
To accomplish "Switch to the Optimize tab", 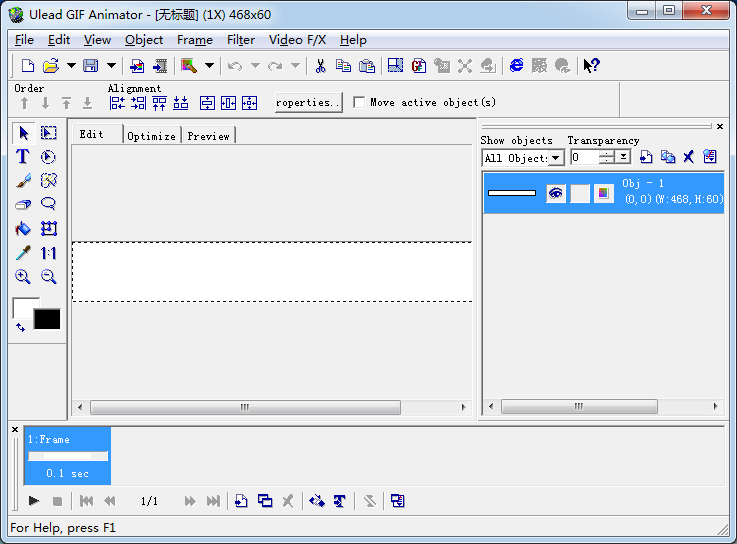I will pyautogui.click(x=152, y=136).
